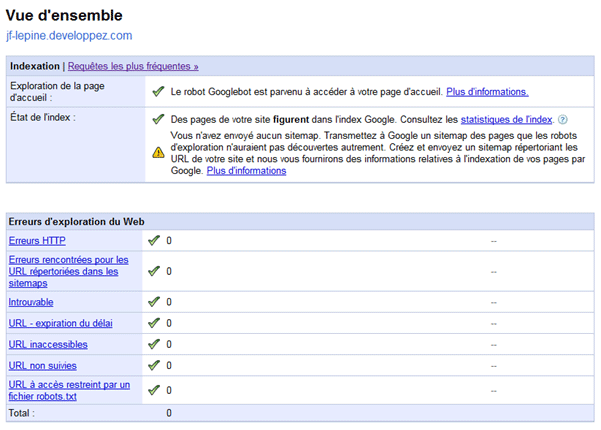Select the Indexation tab

pos(34,66)
